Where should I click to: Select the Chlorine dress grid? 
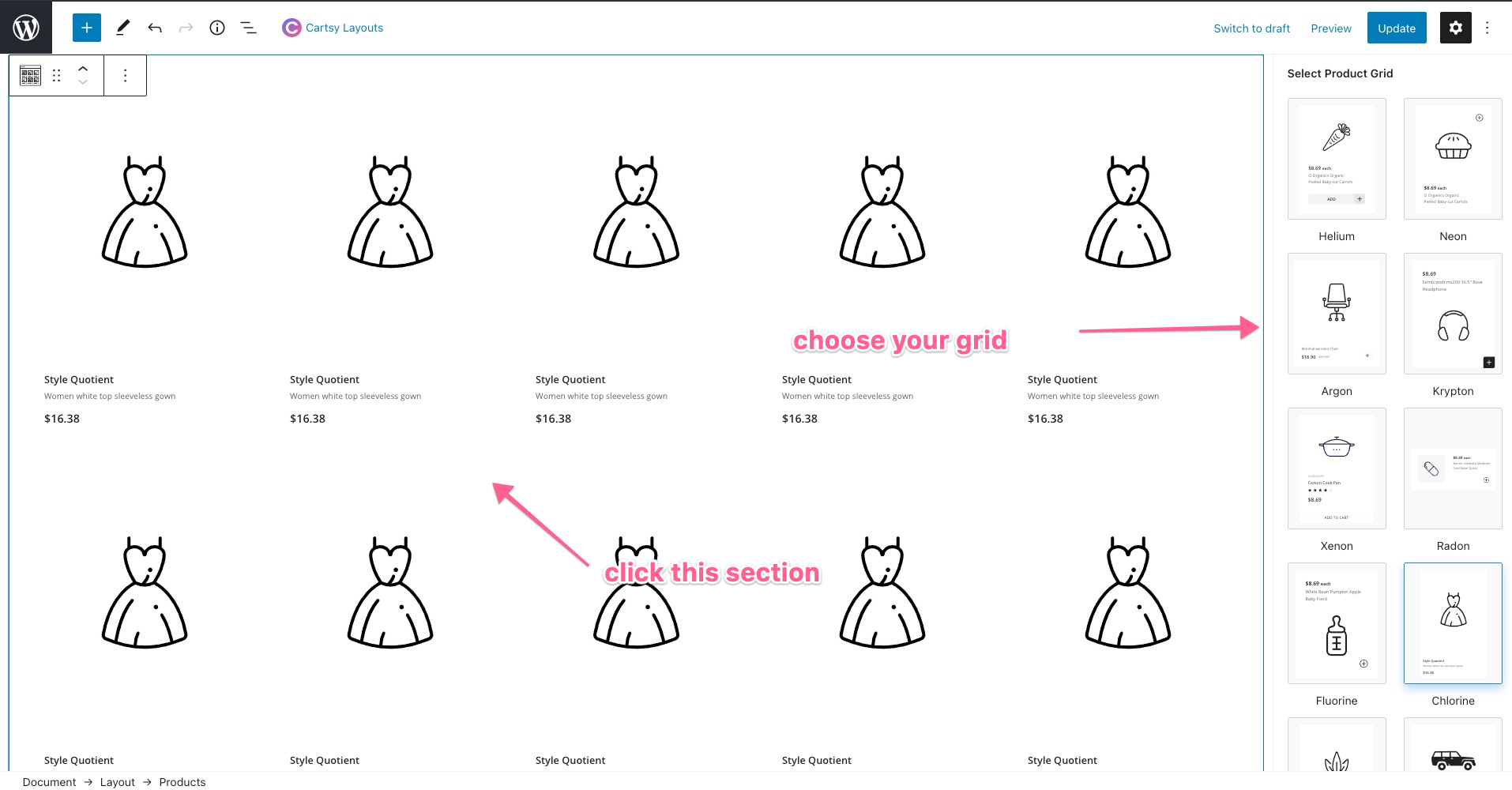1453,623
